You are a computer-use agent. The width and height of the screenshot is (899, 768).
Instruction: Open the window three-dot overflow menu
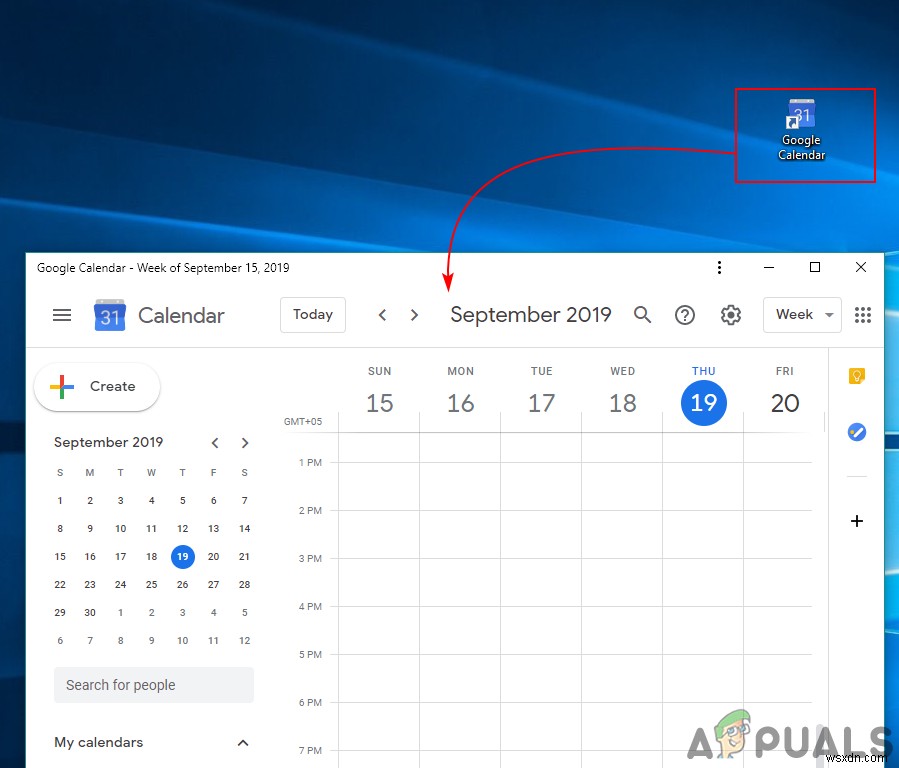point(719,267)
